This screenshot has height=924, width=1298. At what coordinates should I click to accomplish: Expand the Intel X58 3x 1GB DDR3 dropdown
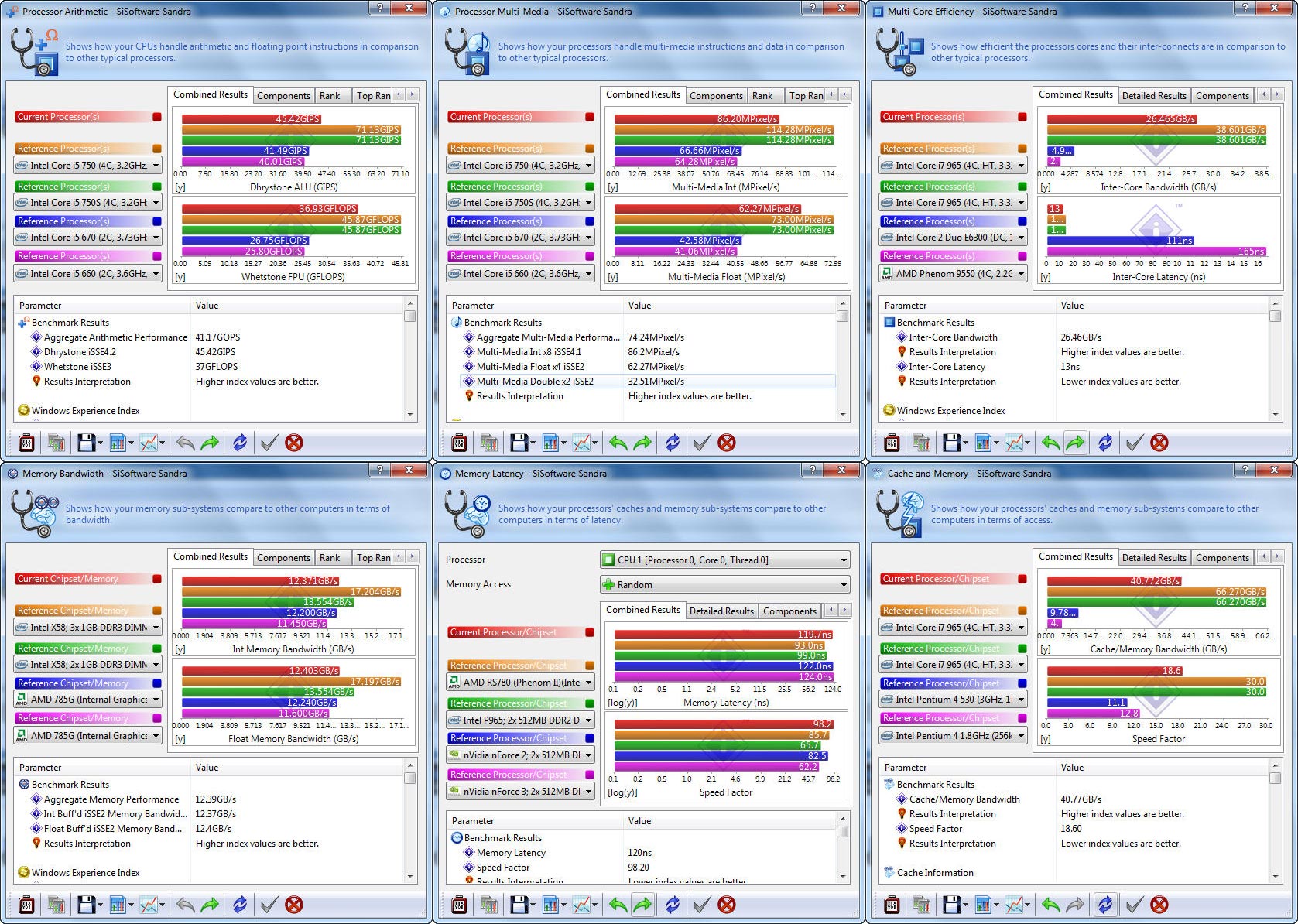87,627
